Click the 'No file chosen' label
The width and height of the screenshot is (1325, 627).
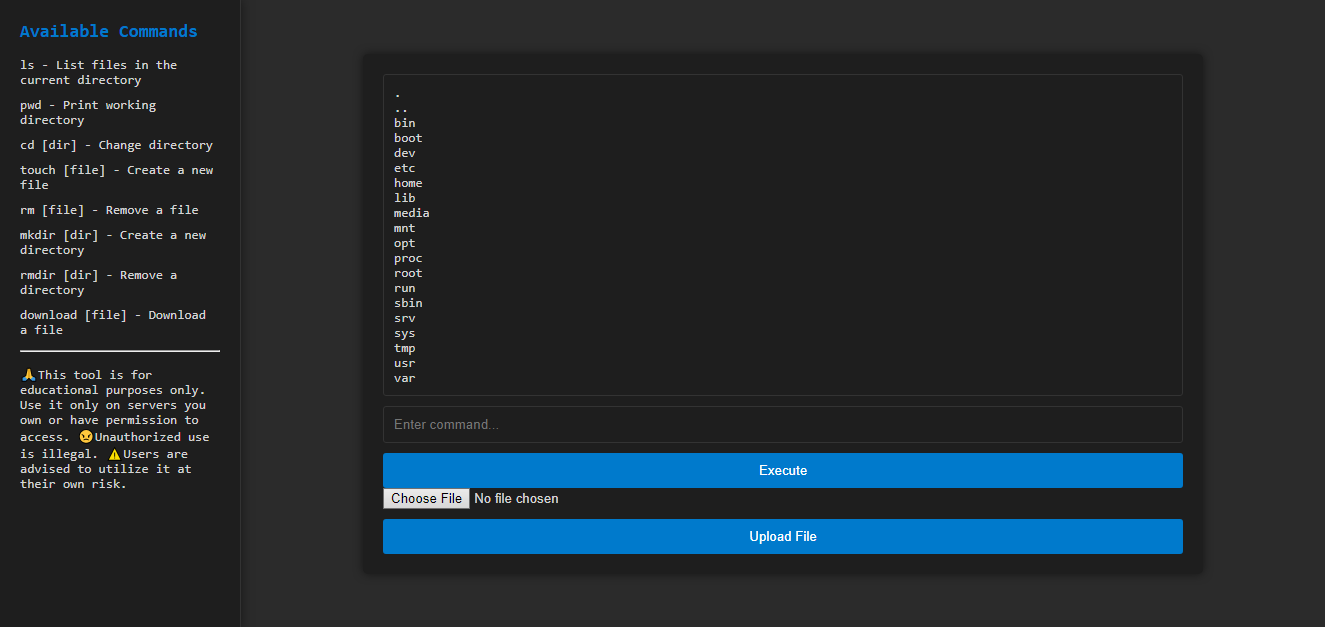coord(516,498)
